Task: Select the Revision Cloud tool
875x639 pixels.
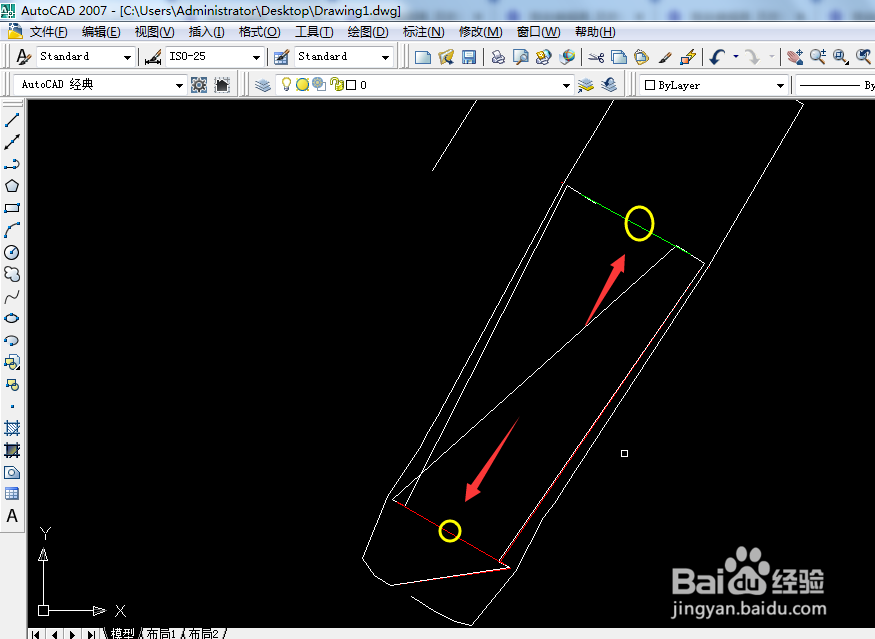Action: click(12, 274)
